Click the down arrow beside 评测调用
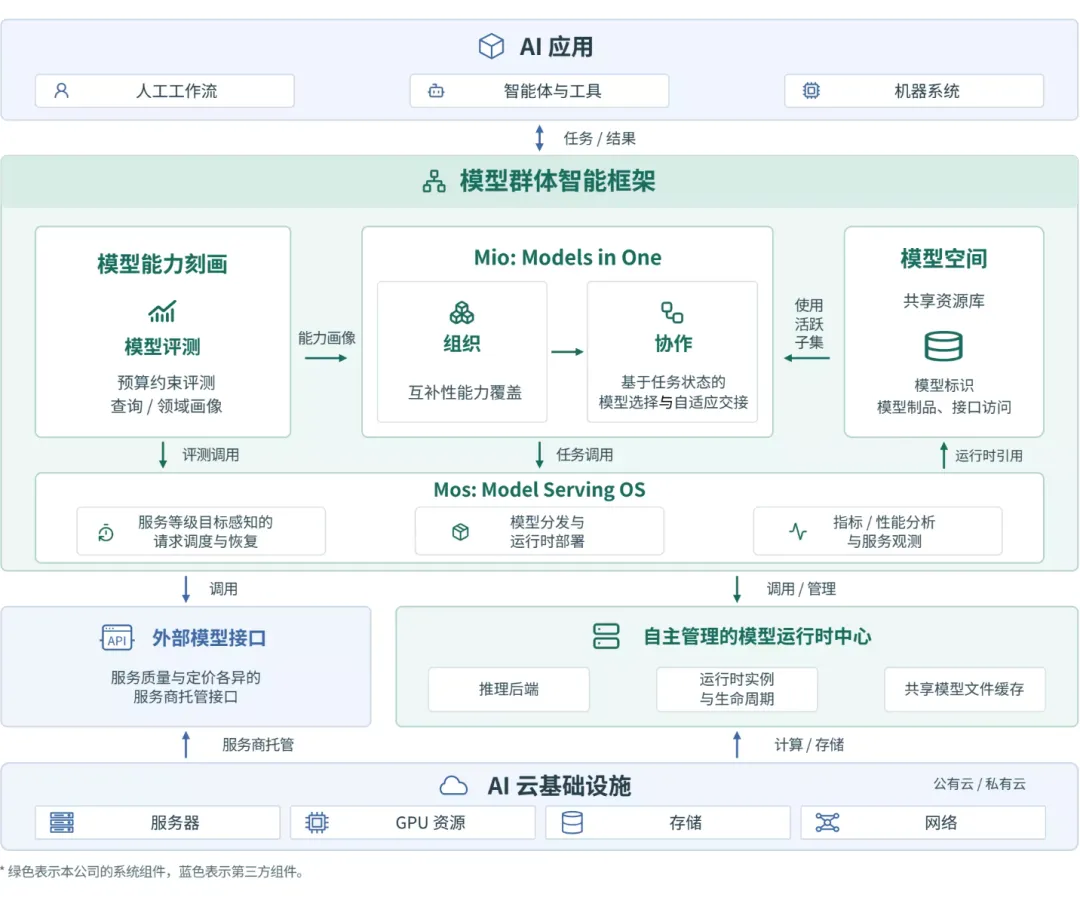Viewport: 1080px width, 897px height. coord(163,455)
